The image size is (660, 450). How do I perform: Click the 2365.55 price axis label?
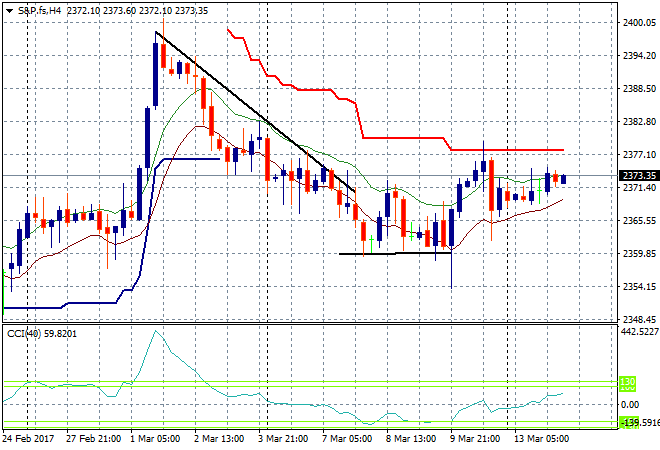pyautogui.click(x=639, y=221)
